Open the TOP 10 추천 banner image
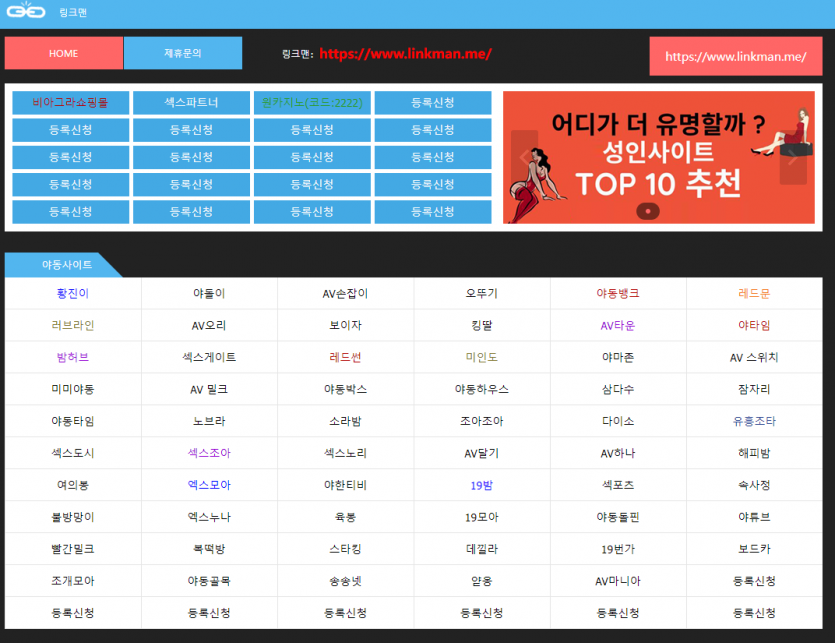 659,157
